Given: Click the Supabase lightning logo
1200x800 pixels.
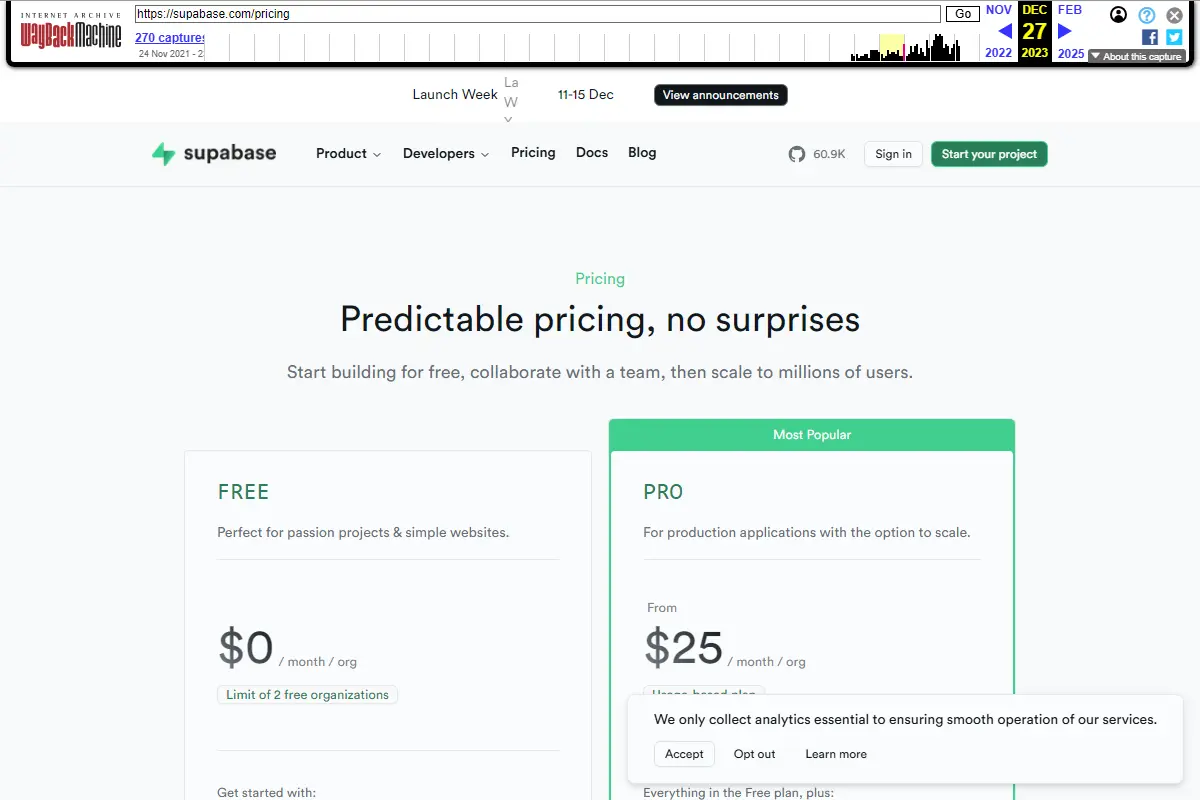Looking at the screenshot, I should pos(163,153).
